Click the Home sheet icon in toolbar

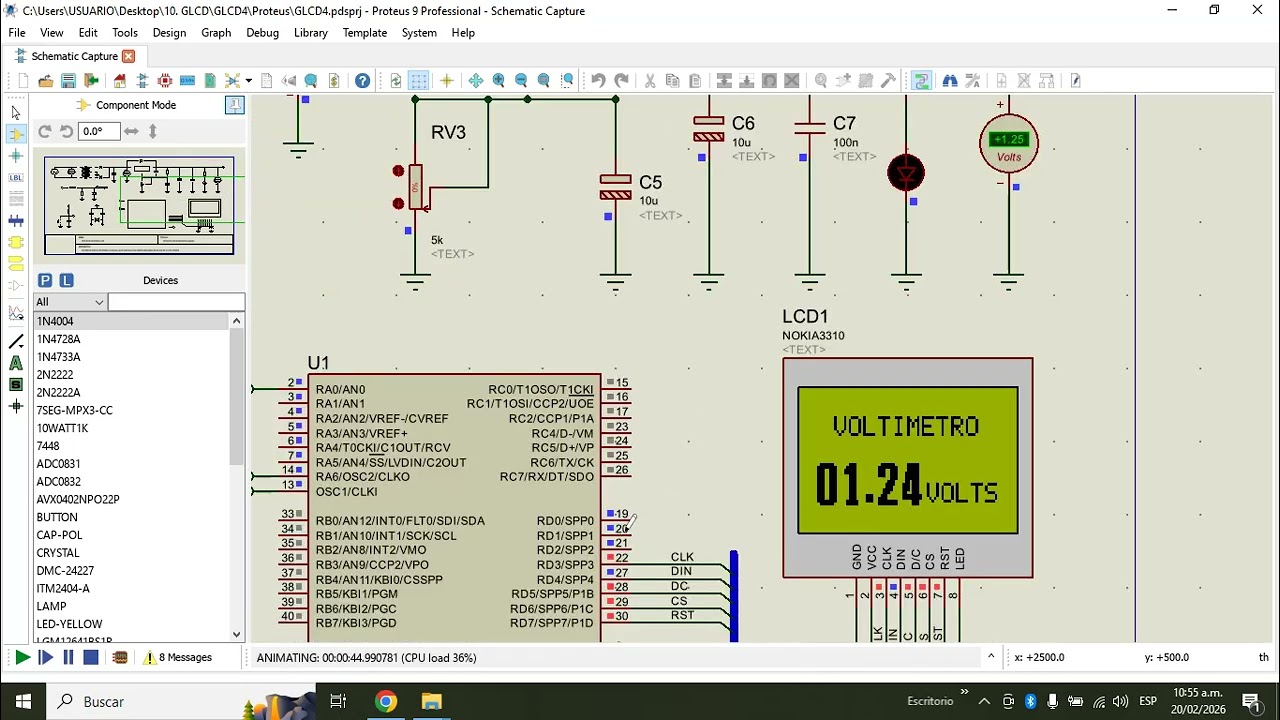[120, 81]
